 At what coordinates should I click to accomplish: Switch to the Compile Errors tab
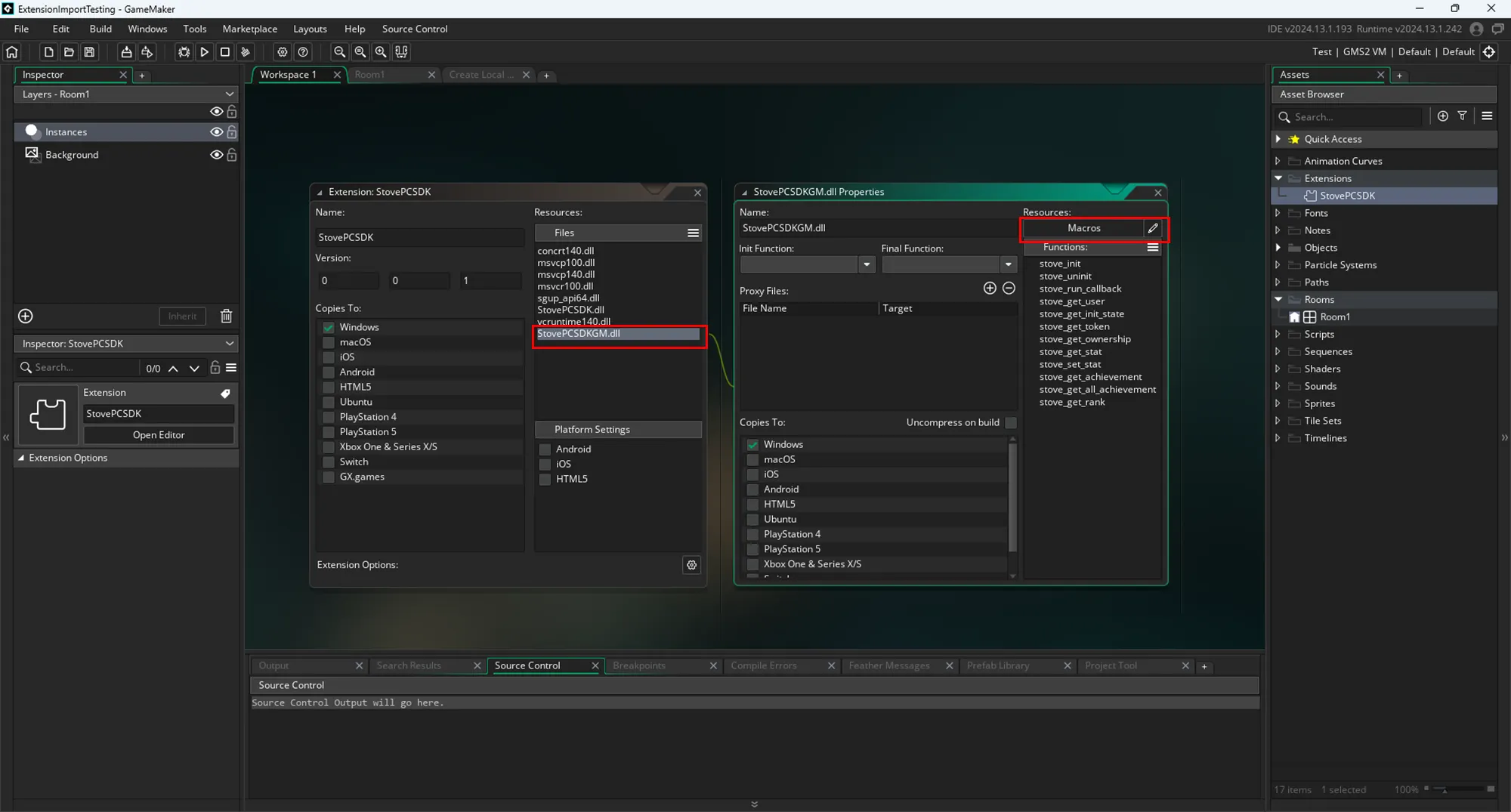tap(764, 665)
